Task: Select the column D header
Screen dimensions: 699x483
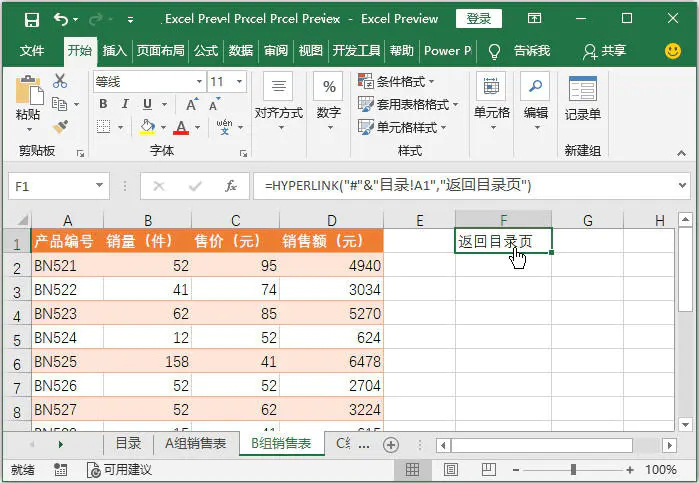Action: pos(331,220)
